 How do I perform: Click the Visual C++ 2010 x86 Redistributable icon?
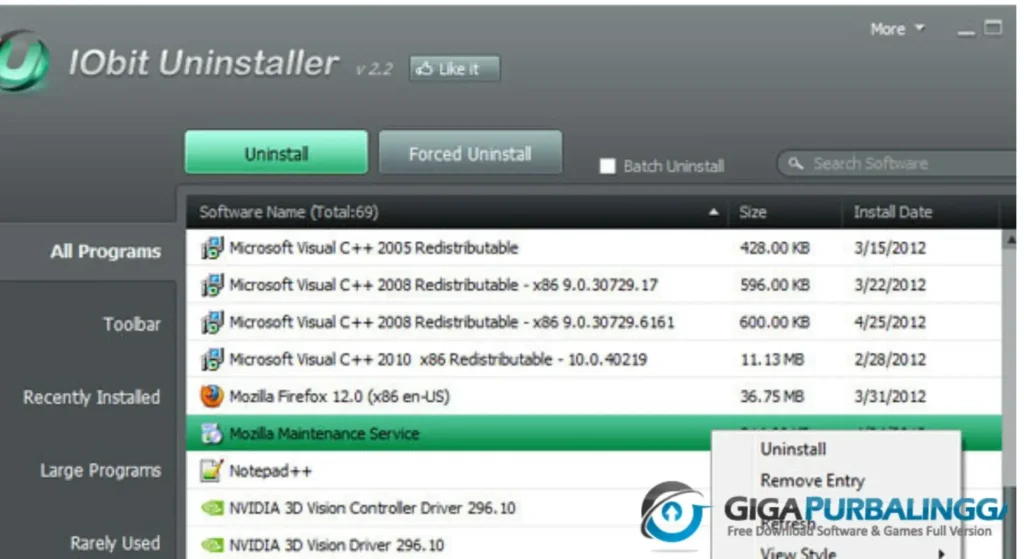[x=212, y=360]
